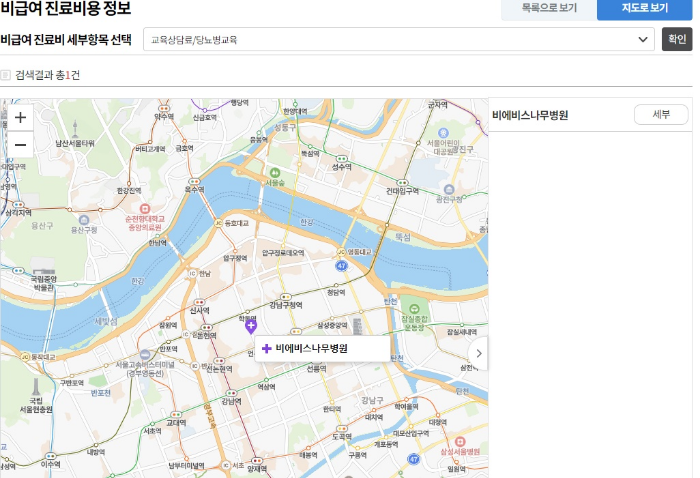Click the 역삼역 station label

coord(267,387)
